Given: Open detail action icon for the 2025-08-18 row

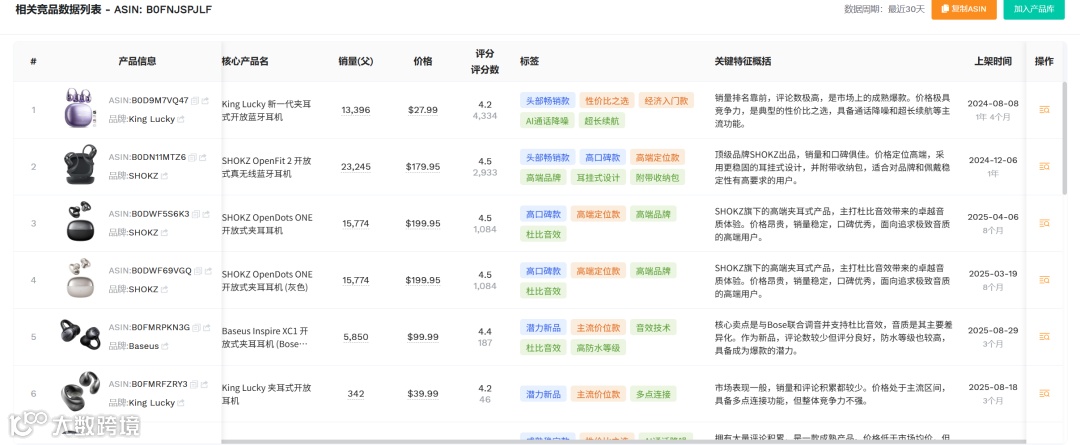Looking at the screenshot, I should pos(1044,393).
